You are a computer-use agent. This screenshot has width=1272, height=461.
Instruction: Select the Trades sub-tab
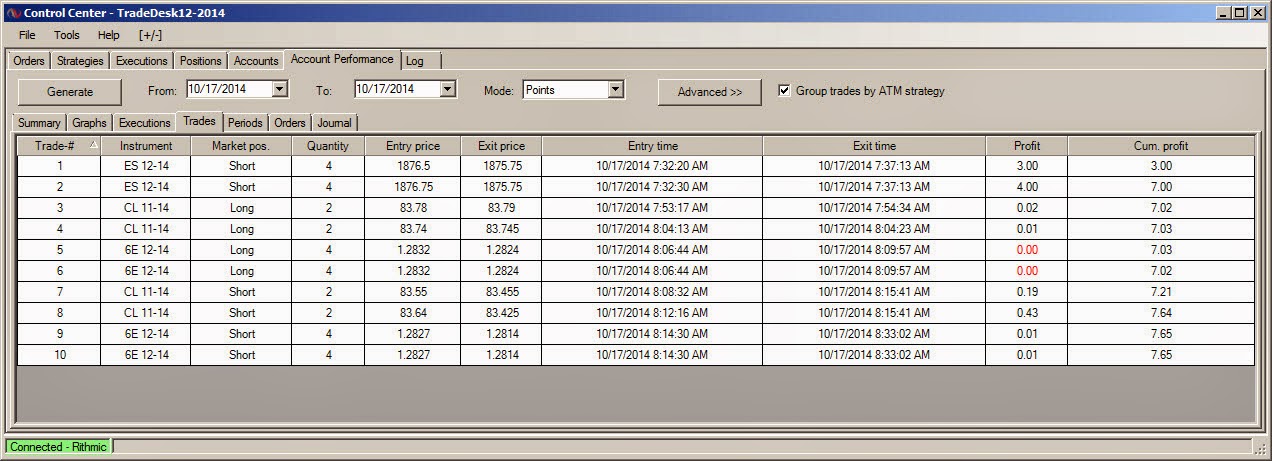pyautogui.click(x=199, y=121)
